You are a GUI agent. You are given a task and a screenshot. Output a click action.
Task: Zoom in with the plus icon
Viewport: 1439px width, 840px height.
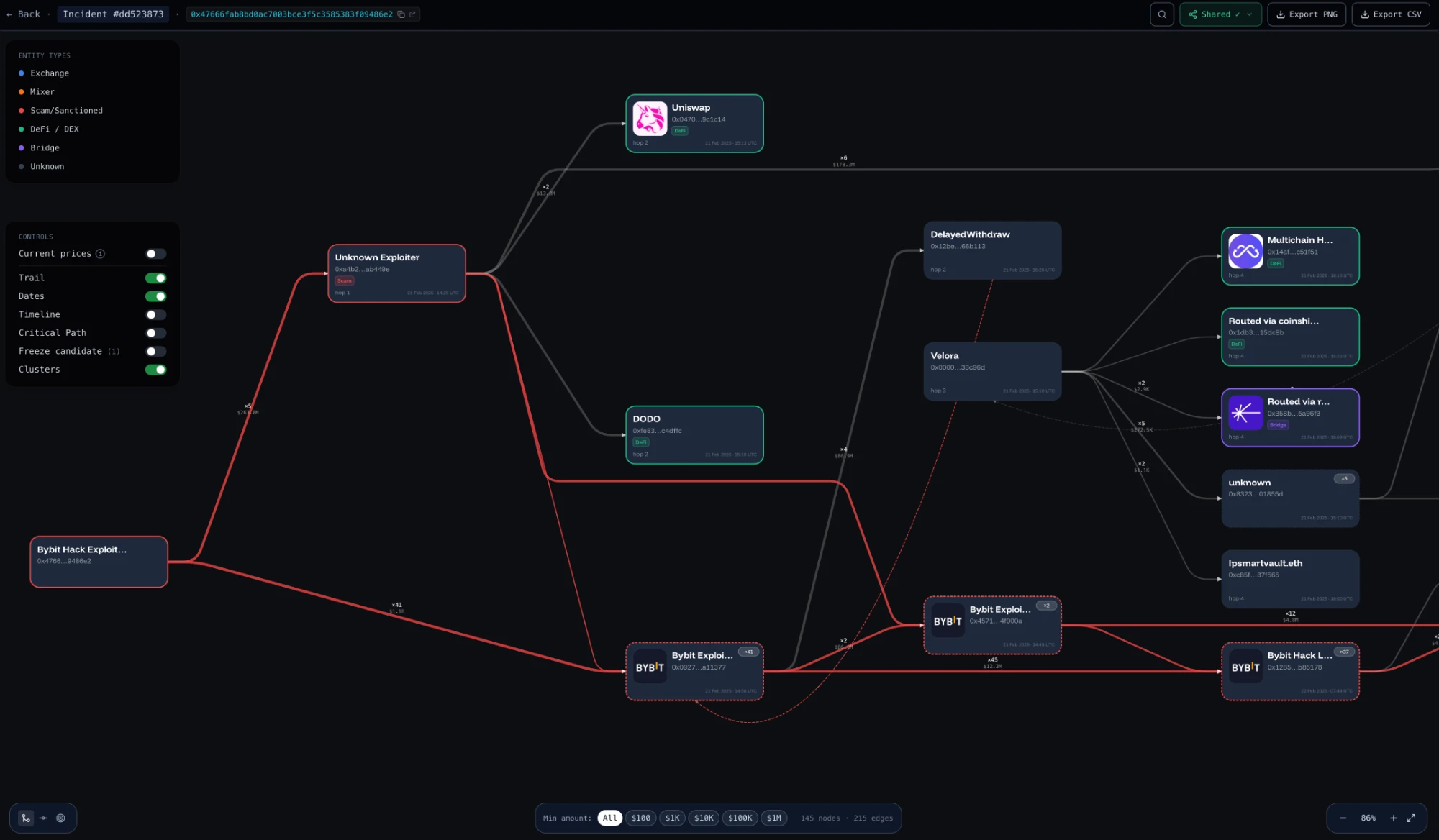point(1393,818)
